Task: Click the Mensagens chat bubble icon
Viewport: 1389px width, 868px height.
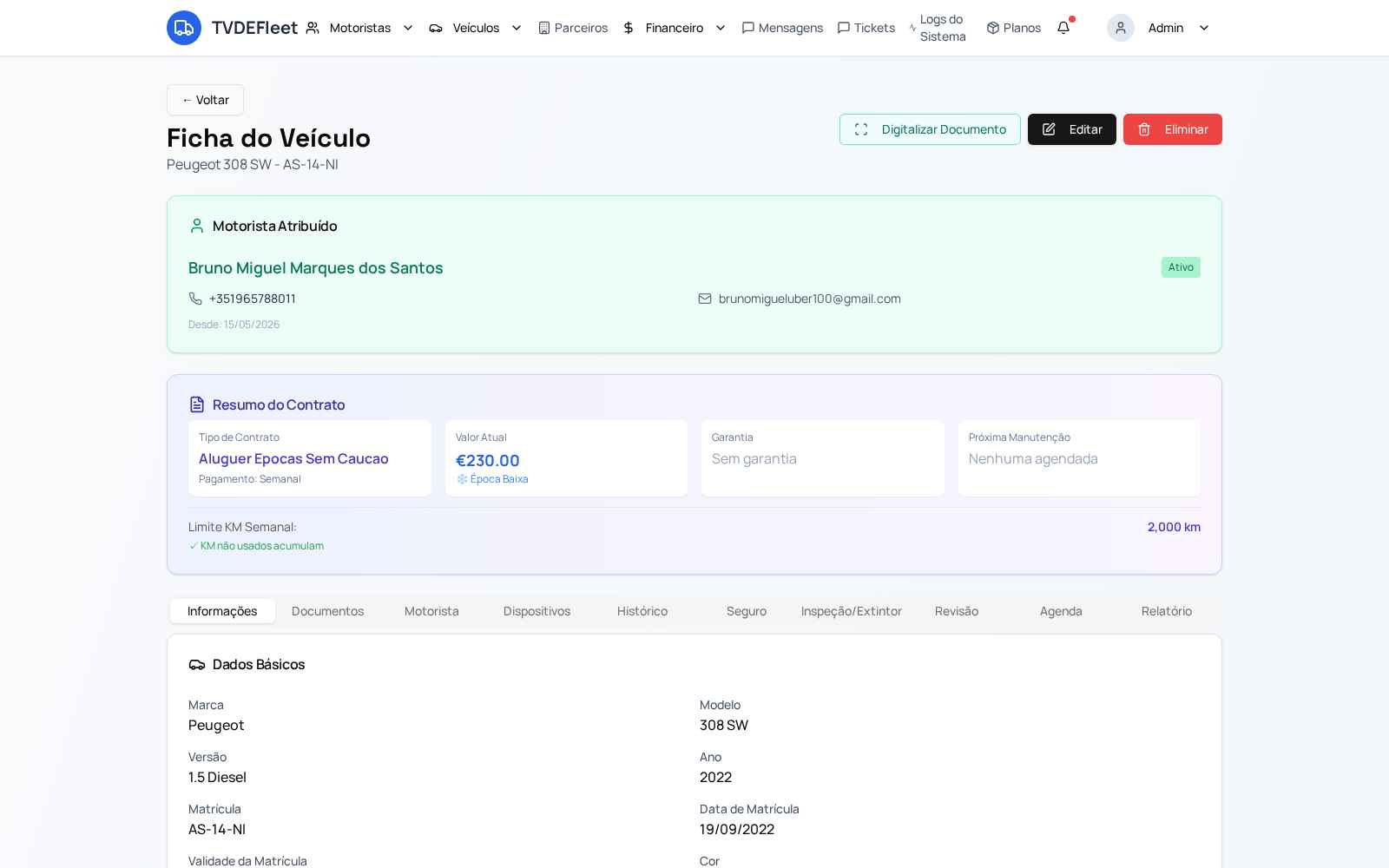Action: (747, 28)
